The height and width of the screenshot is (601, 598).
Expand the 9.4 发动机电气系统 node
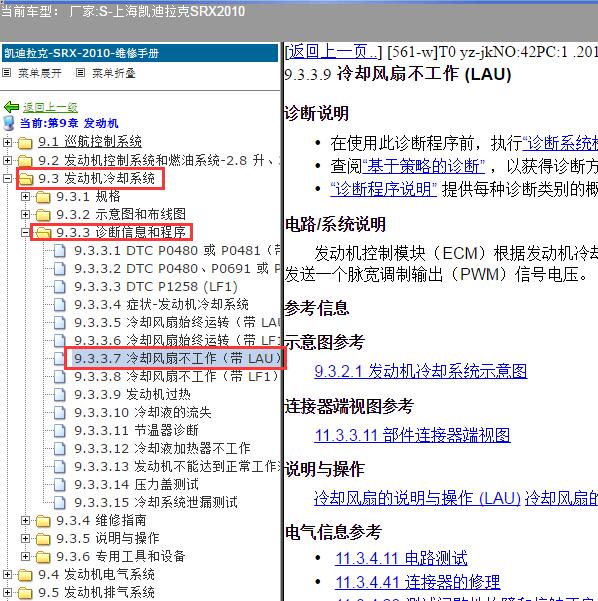[x=7, y=574]
